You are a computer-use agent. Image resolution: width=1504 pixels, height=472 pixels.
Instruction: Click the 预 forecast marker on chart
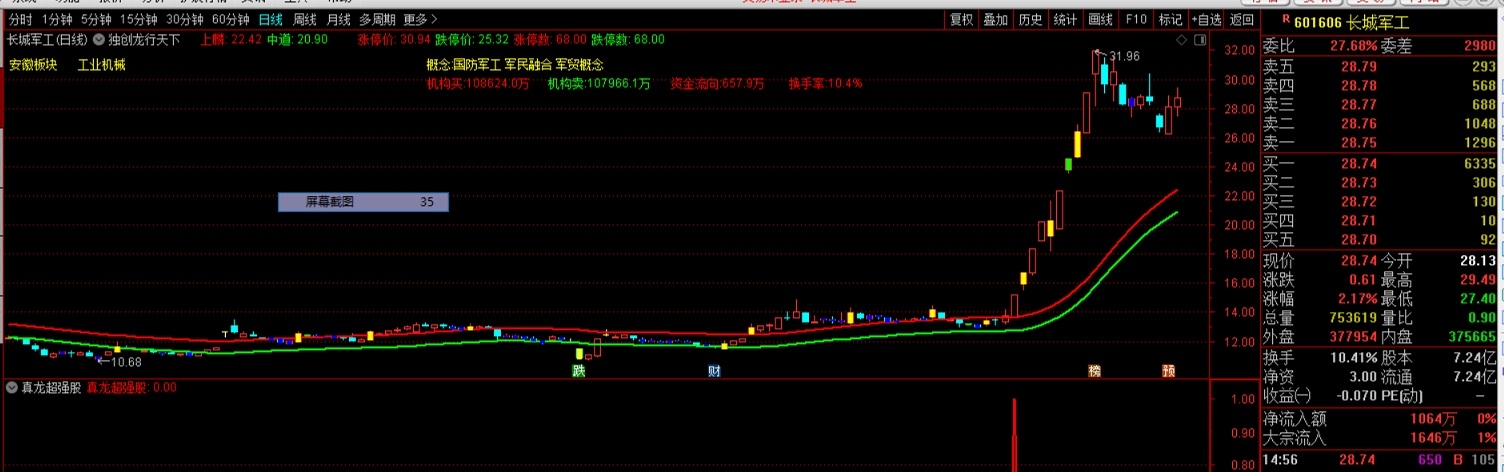1168,371
